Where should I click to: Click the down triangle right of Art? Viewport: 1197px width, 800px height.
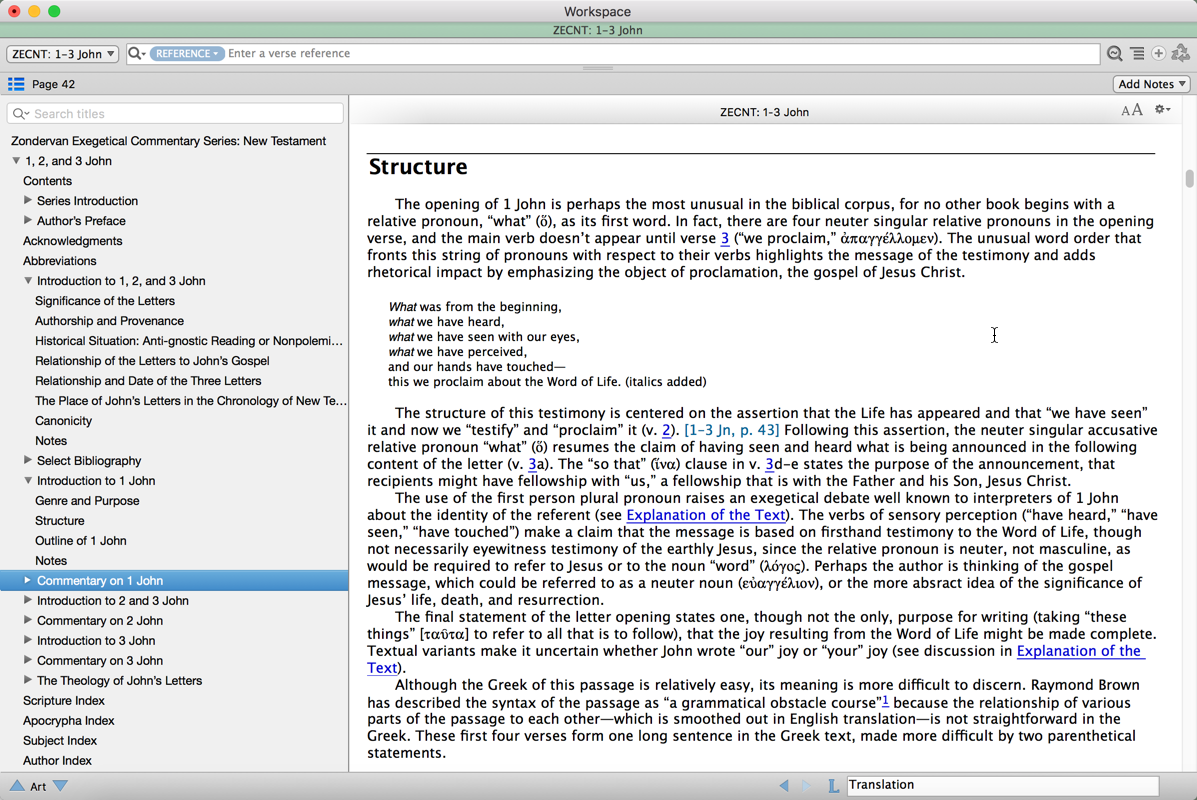click(x=61, y=786)
